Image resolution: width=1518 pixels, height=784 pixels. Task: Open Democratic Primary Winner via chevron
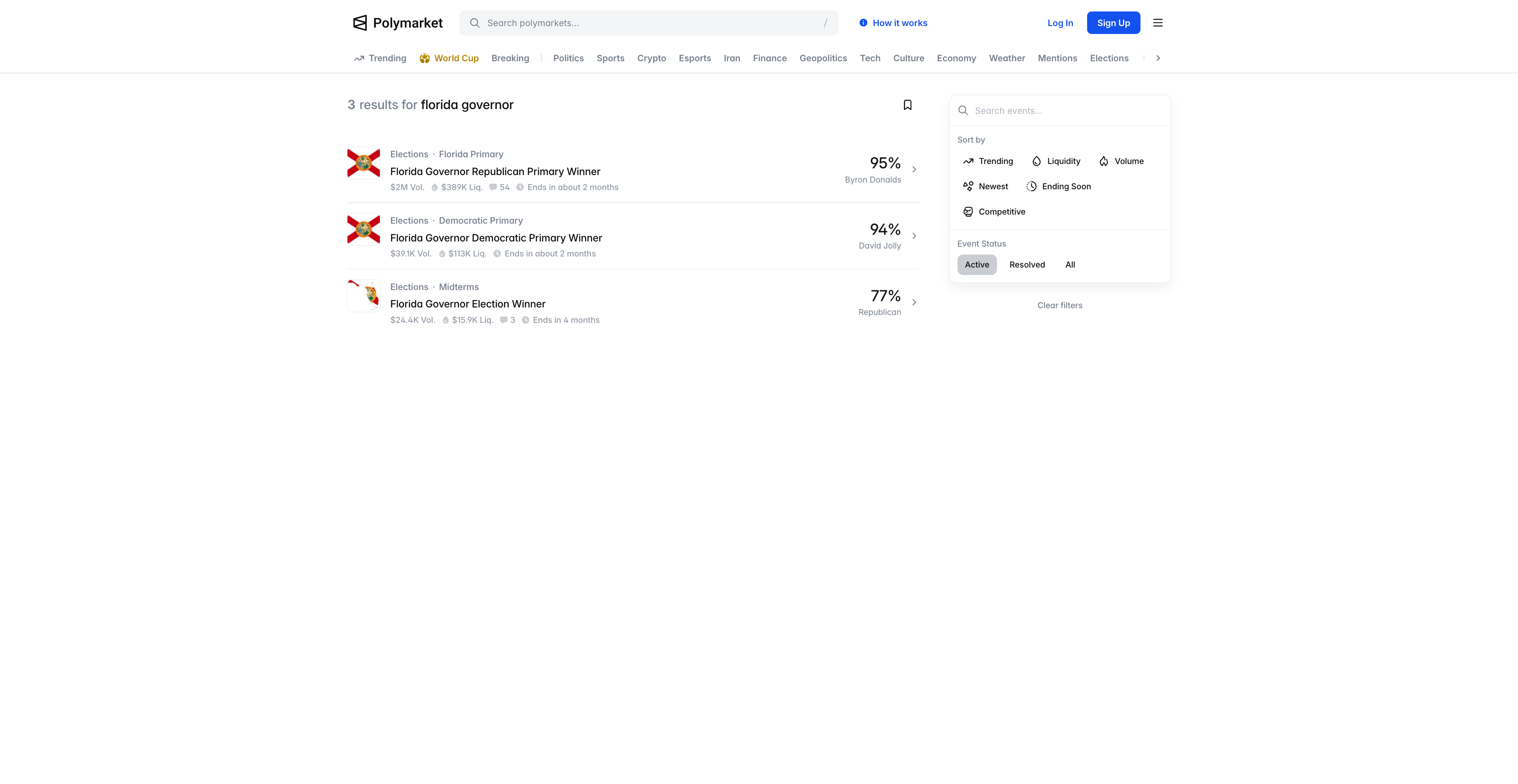point(914,236)
